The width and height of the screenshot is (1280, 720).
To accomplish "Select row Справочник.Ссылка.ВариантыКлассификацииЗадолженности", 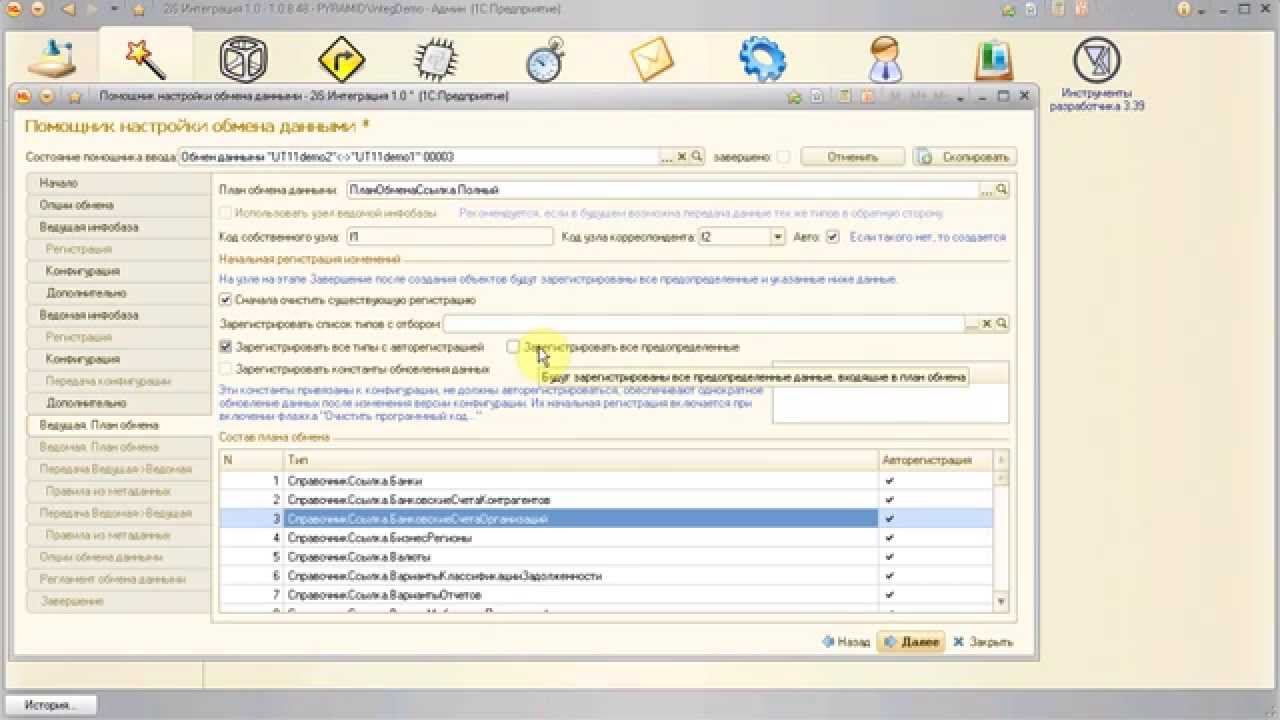I will pos(607,576).
